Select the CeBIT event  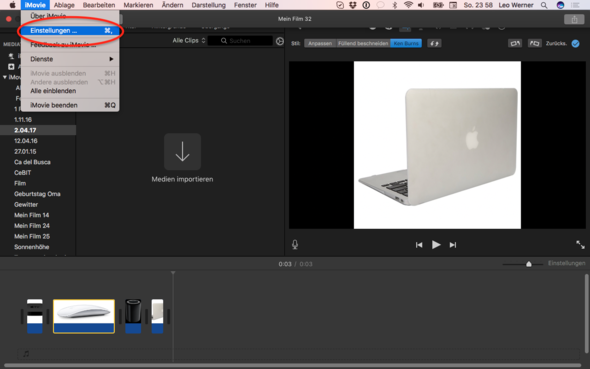coord(23,173)
